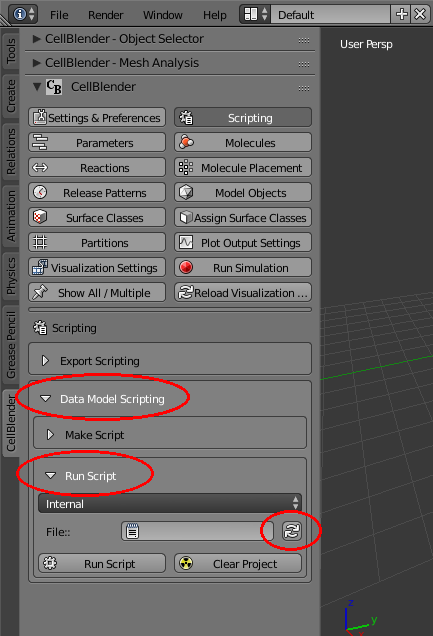Switch to the Animation tab
The width and height of the screenshot is (433, 636).
point(11,216)
